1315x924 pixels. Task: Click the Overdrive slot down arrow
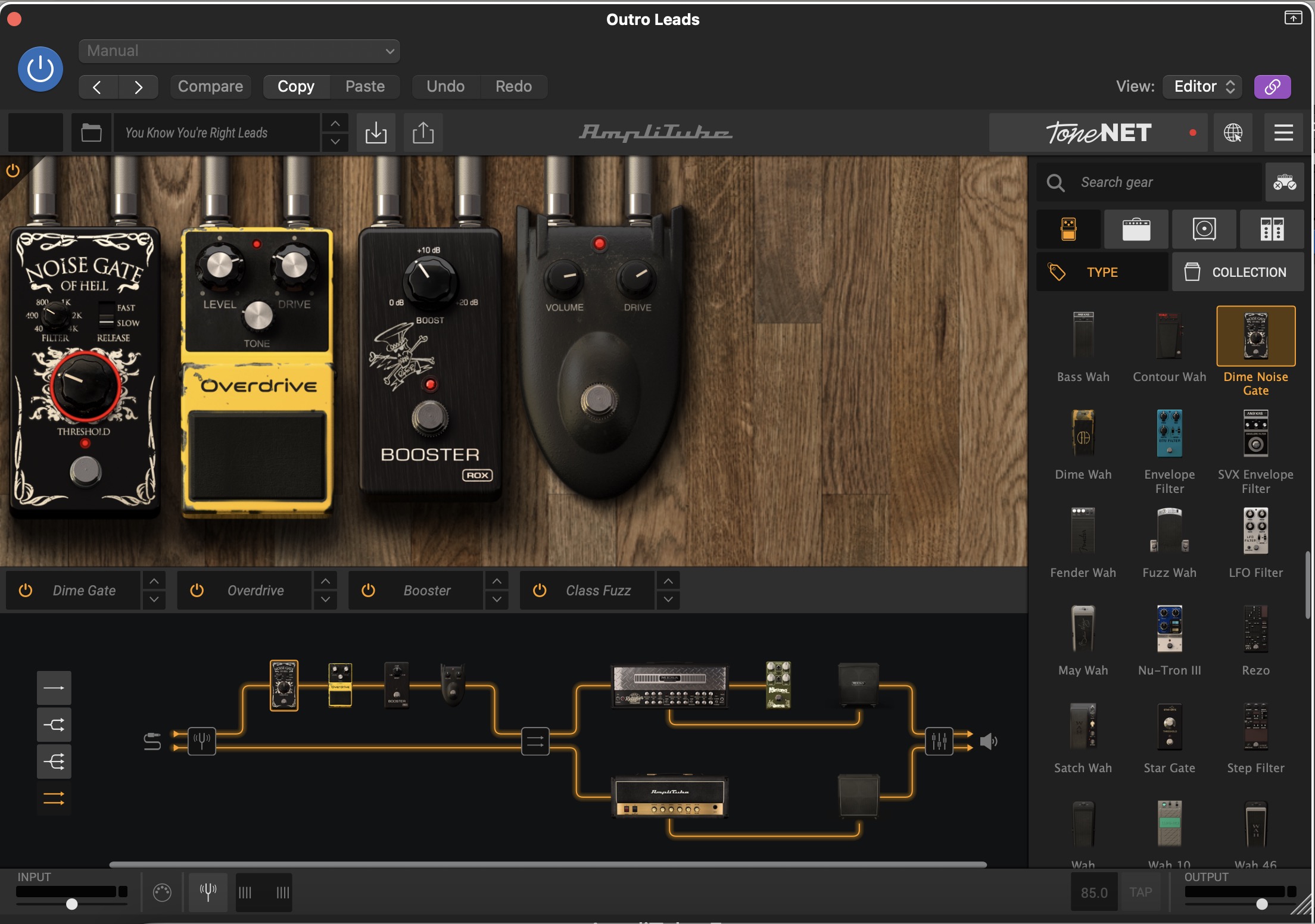click(326, 600)
